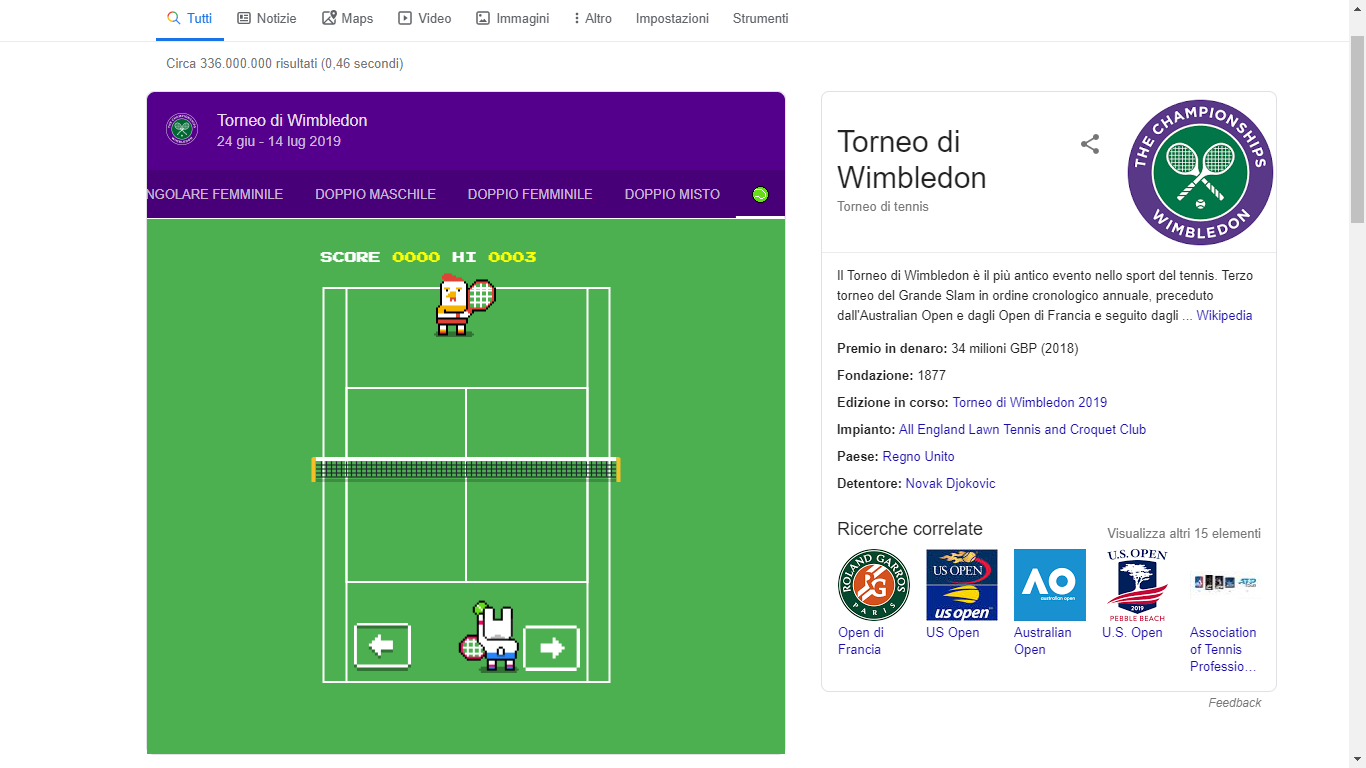Open All England Lawn Tennis and Croquet Club link
Screen dimensions: 1366x768
(x=1022, y=429)
